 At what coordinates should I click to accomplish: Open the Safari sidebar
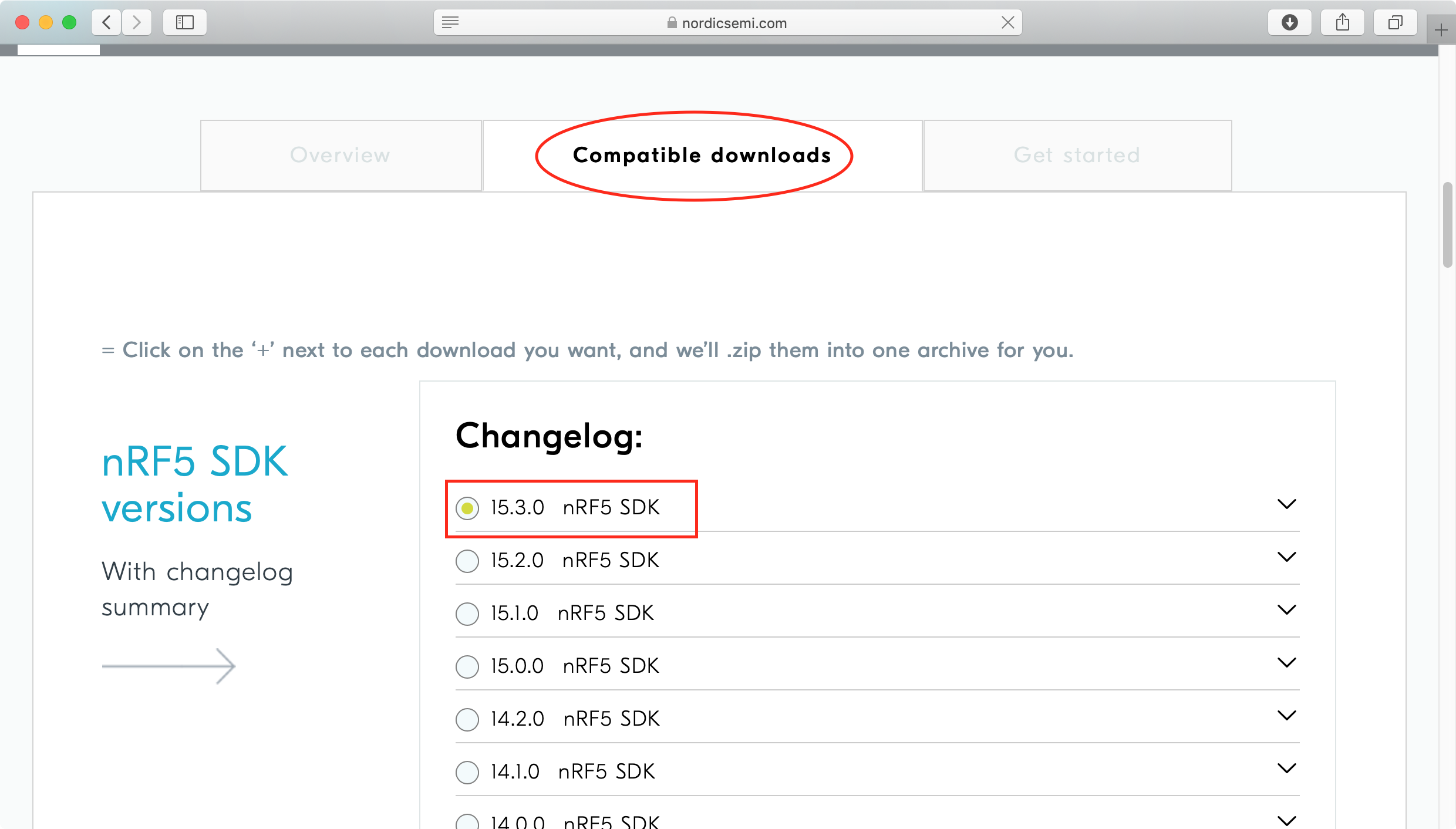[x=184, y=22]
